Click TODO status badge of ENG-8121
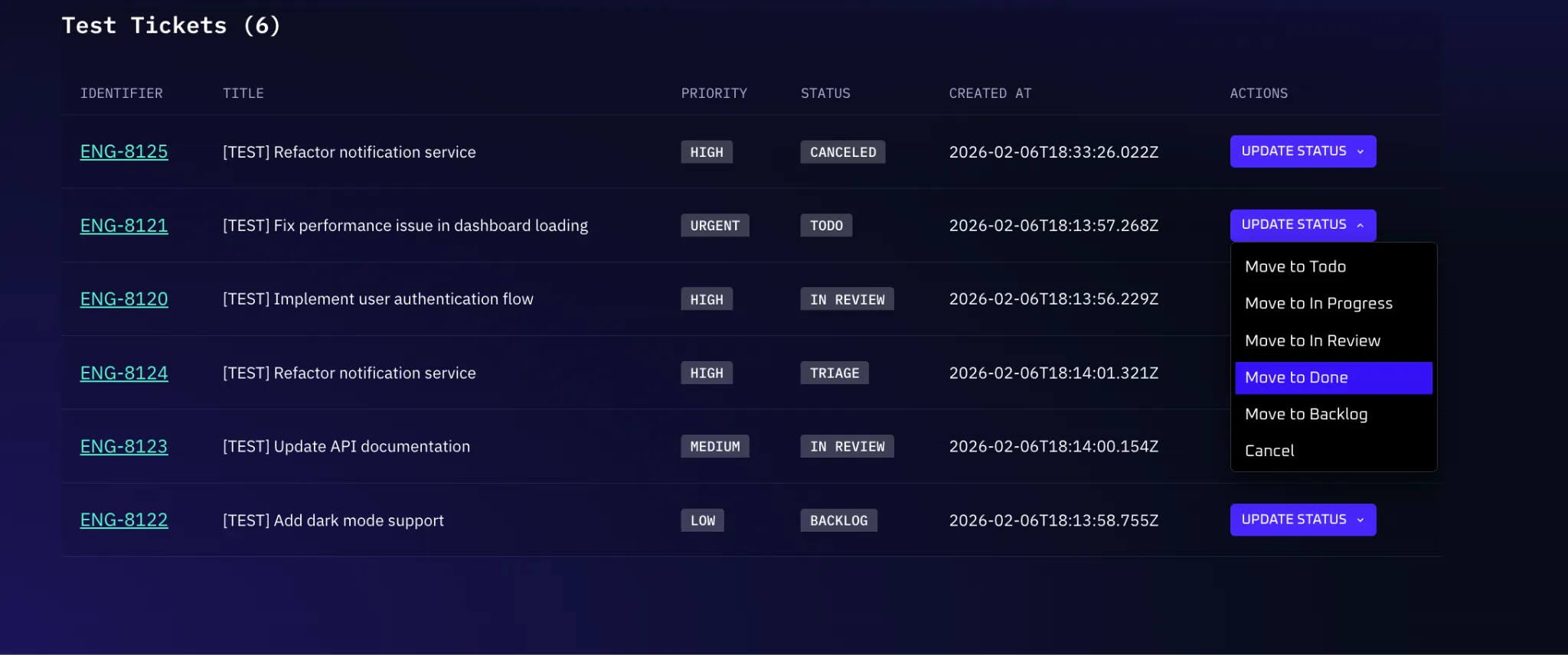The height and width of the screenshot is (655, 1568). (826, 225)
